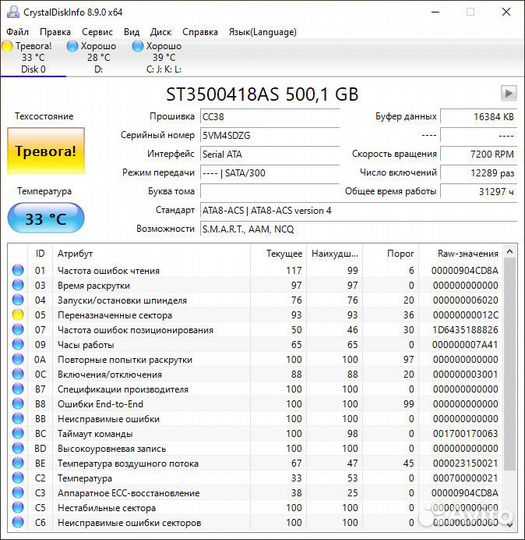Screen dimensions: 525x540
Task: Click status icon of attribute C5 row
Action: 18,507
